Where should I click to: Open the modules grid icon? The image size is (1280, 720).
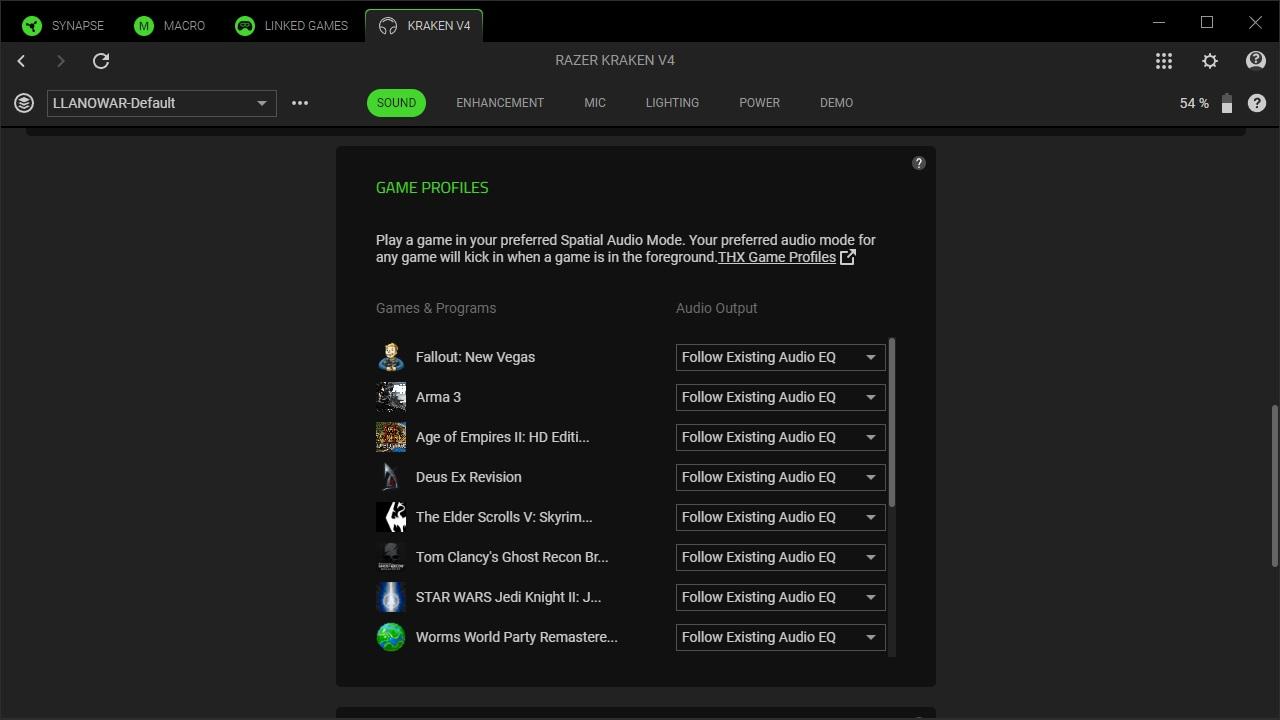[x=1164, y=61]
